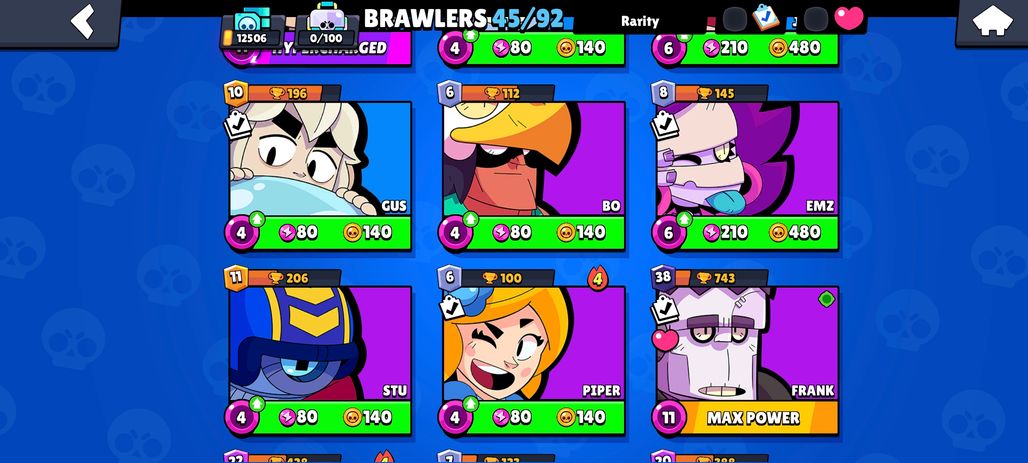Viewport: 1028px width, 463px height.
Task: Click Frank's MAX POWER banner
Action: coord(753,418)
